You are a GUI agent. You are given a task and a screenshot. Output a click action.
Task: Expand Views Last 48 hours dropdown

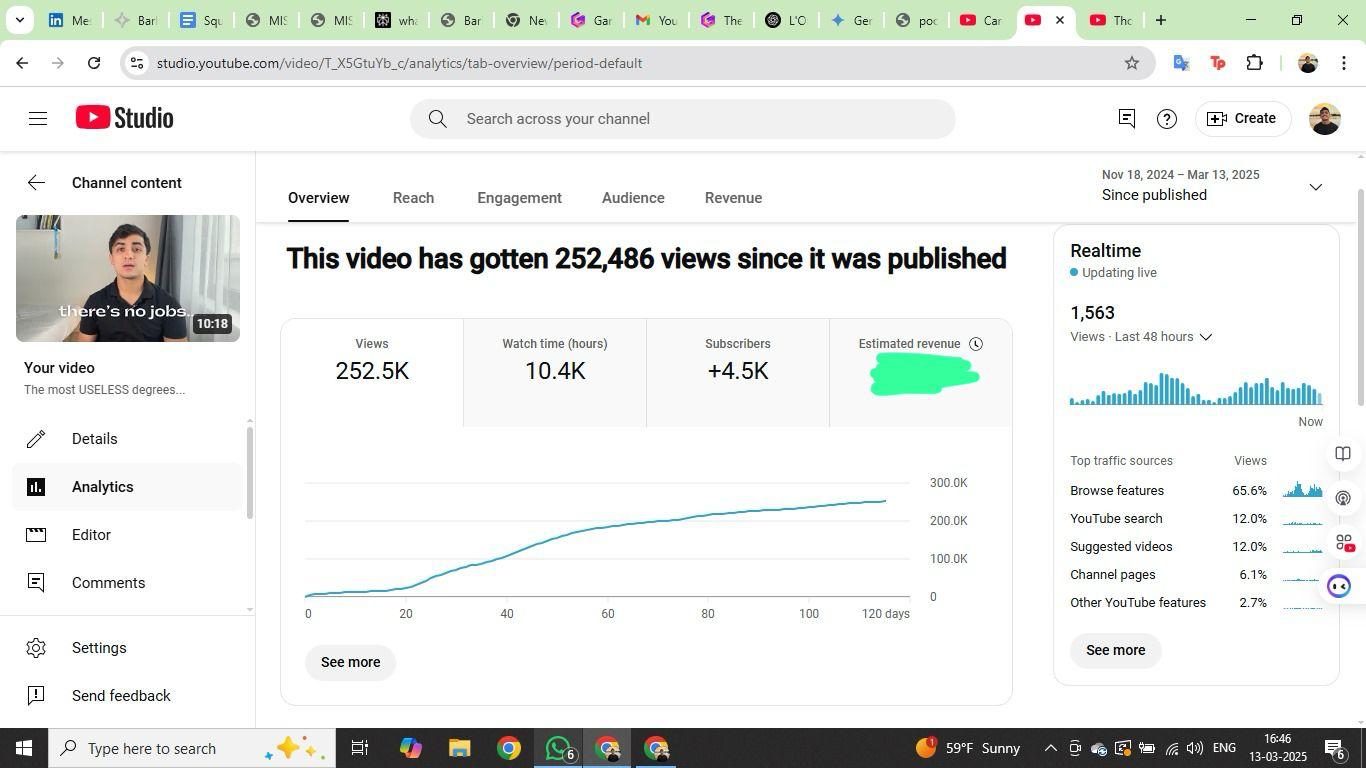coord(1205,337)
